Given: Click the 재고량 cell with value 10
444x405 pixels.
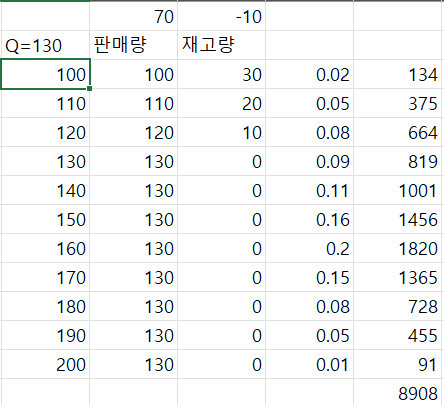Looking at the screenshot, I should [x=221, y=132].
